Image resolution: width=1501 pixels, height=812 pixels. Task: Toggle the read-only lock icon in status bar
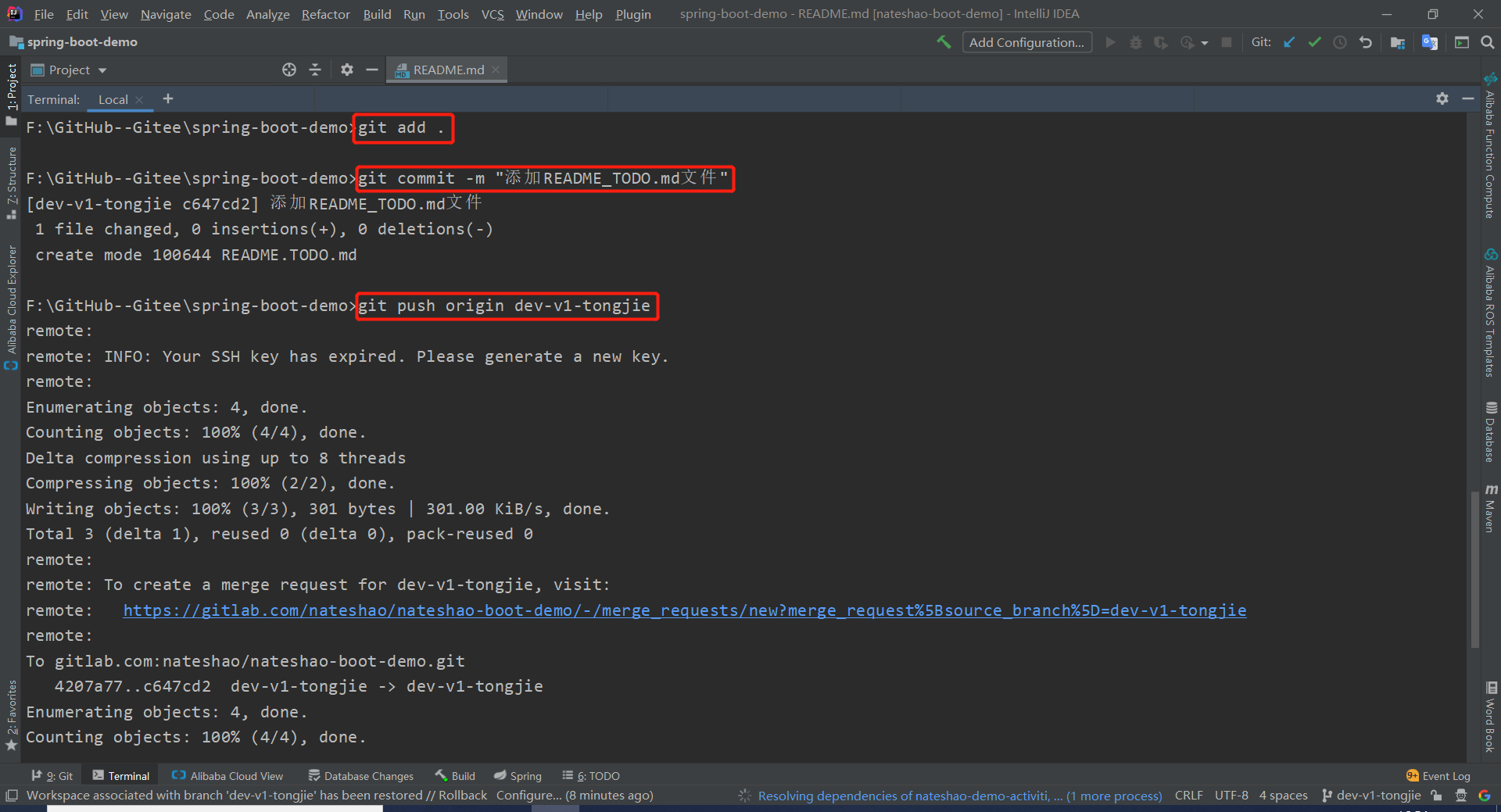coord(1437,796)
